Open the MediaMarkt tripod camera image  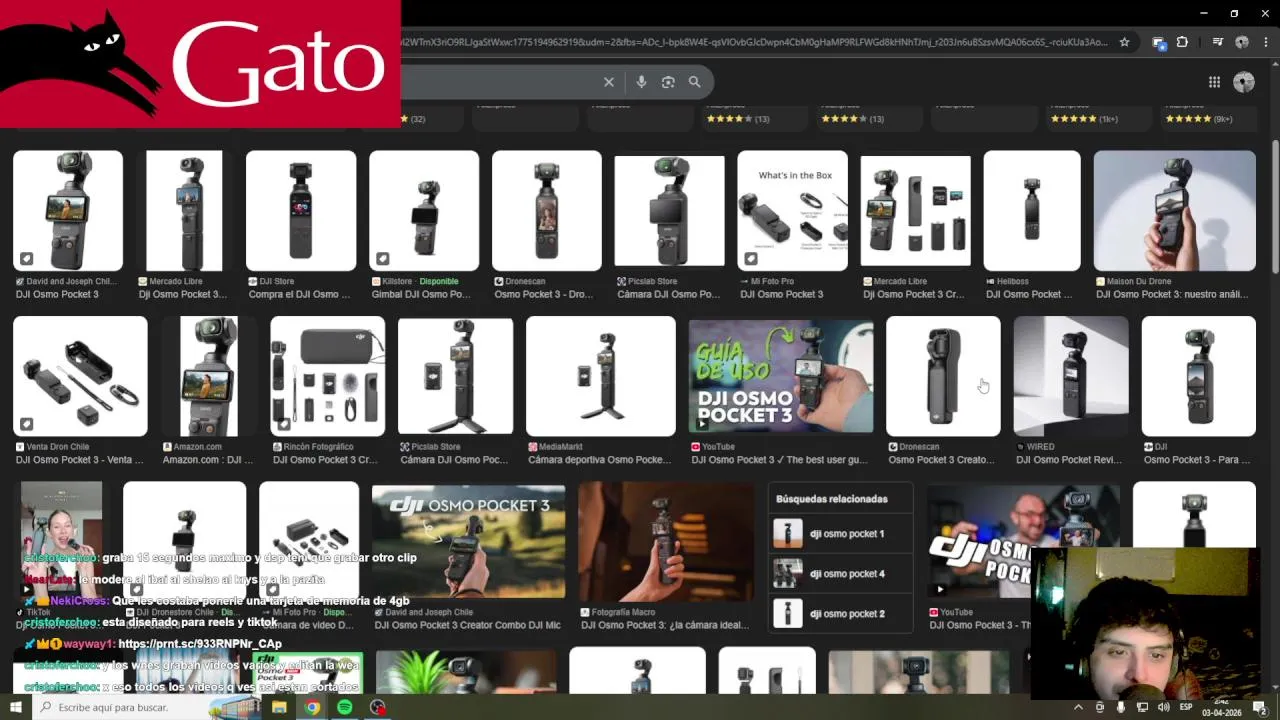[x=600, y=377]
